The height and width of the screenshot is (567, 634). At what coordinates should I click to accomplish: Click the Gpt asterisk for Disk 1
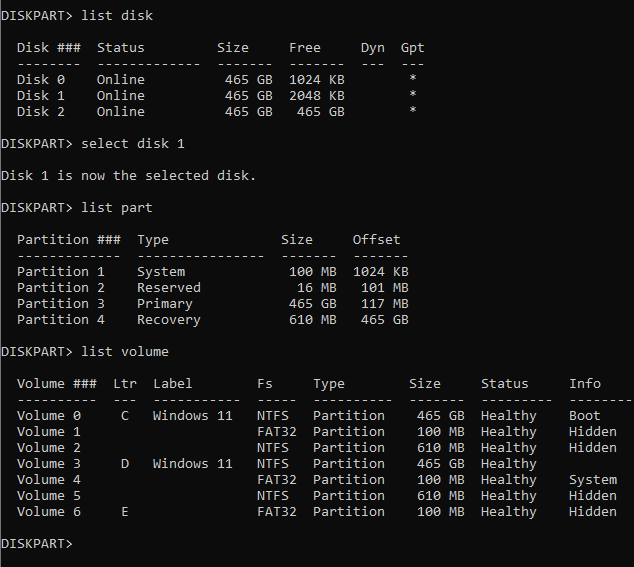(412, 95)
